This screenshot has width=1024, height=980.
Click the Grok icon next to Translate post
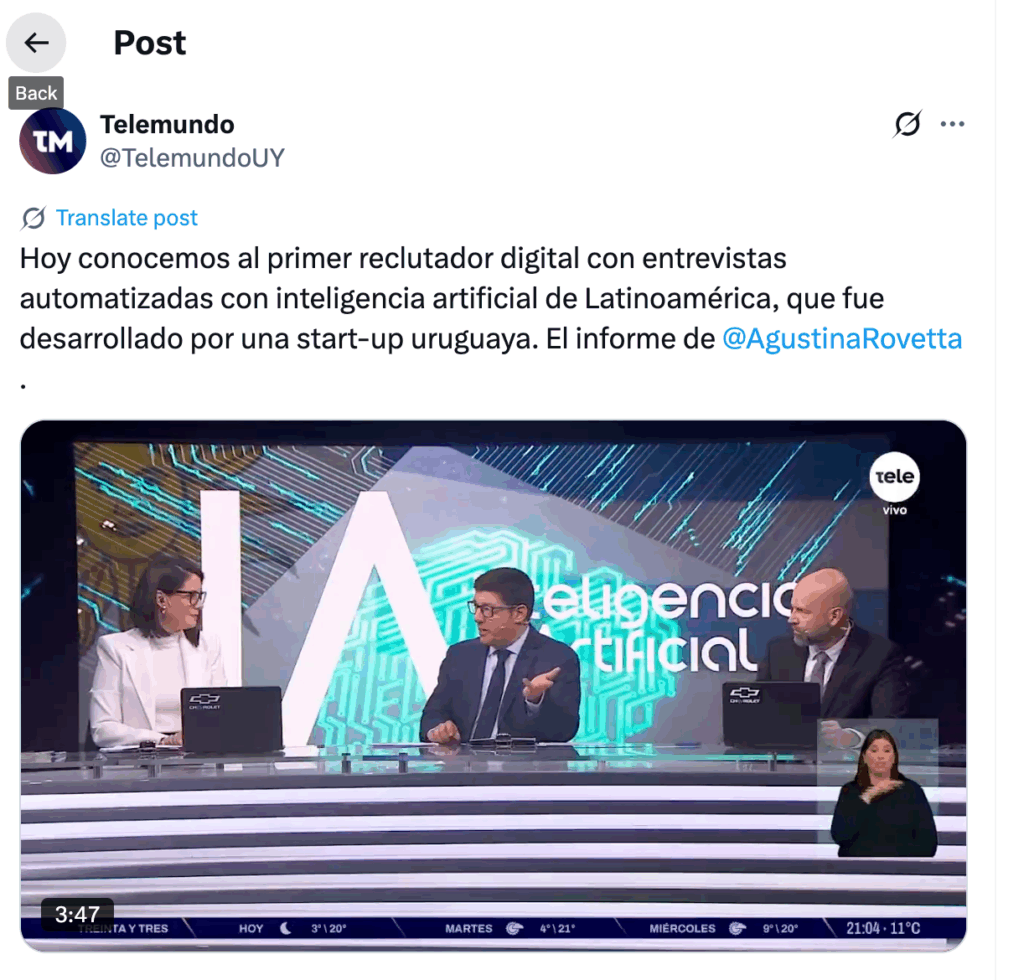(x=33, y=218)
